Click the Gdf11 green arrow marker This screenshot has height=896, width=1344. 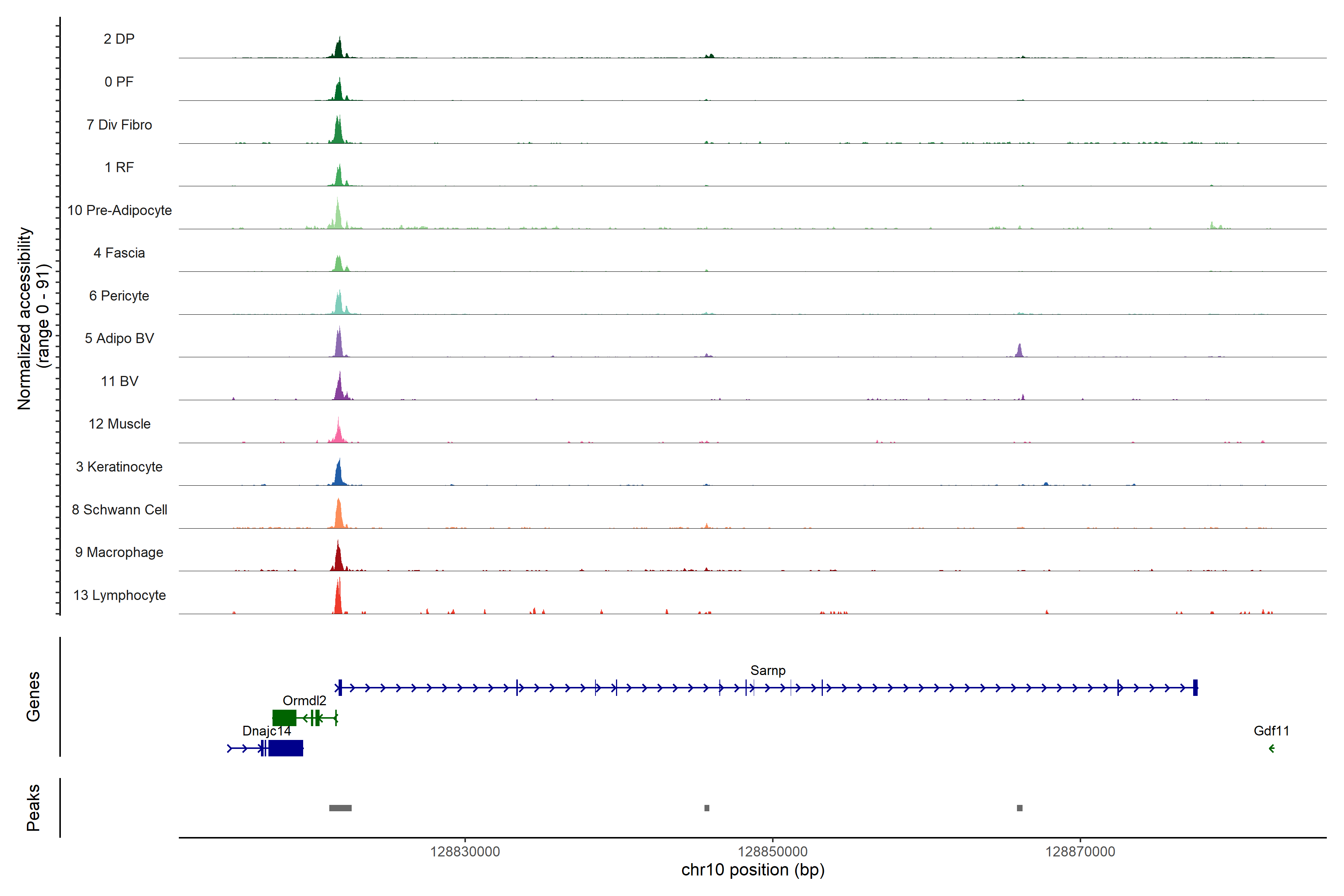(1272, 749)
